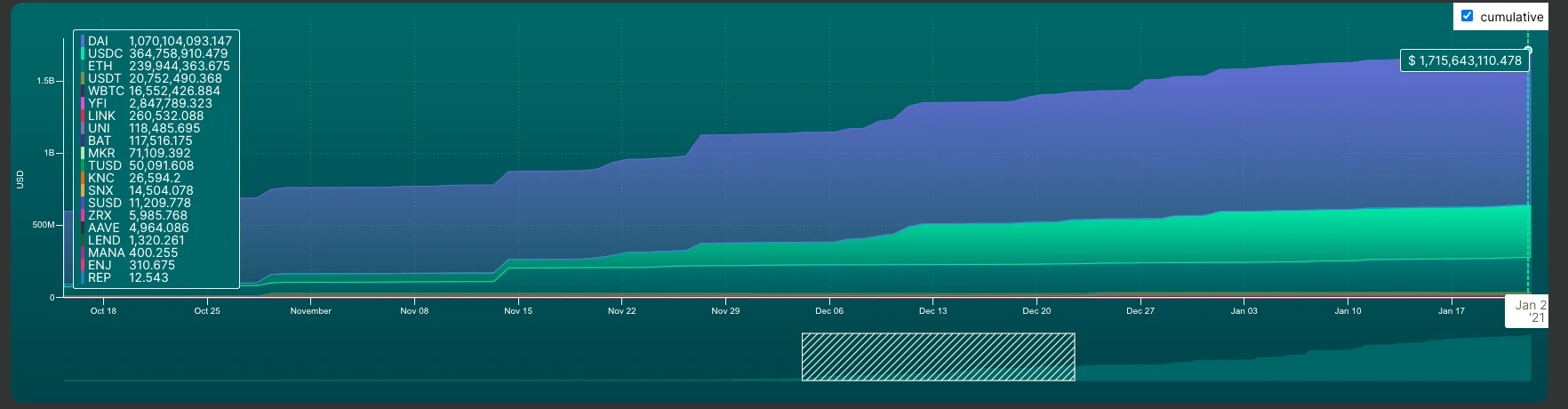Click the DAI legend row

pos(156,41)
